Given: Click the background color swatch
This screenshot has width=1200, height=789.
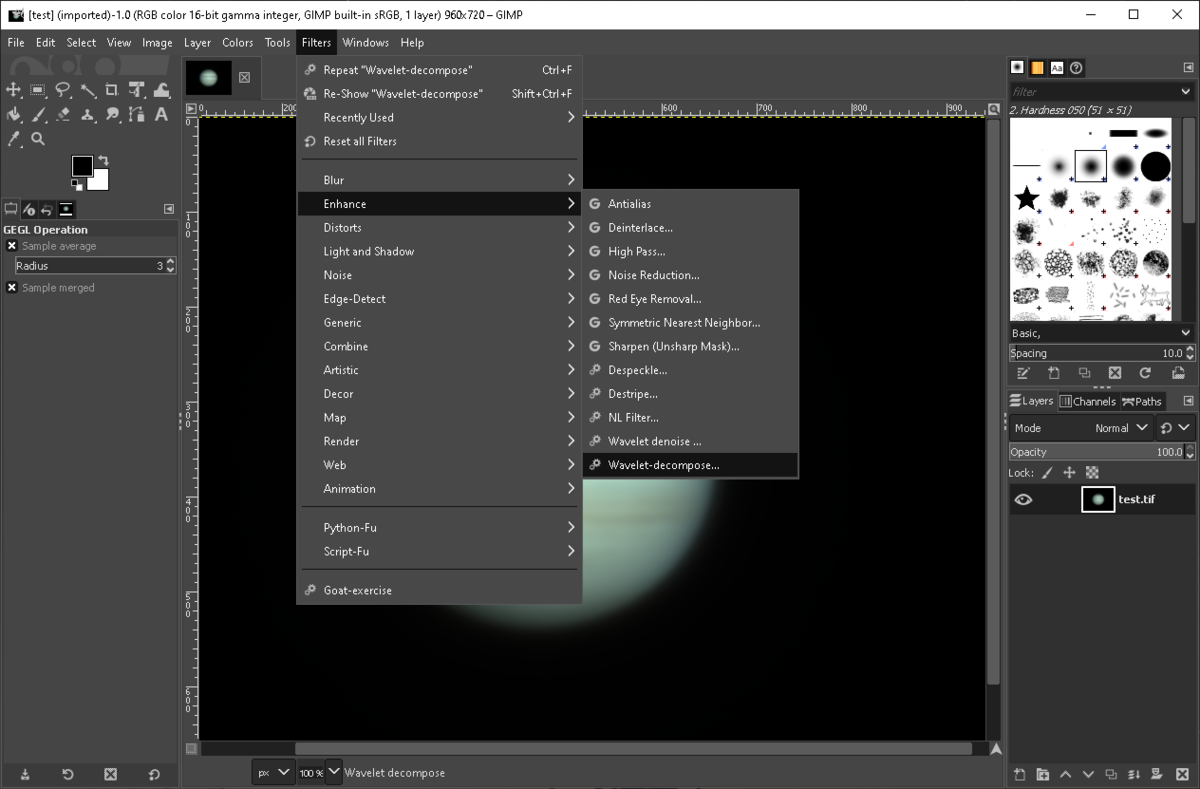Looking at the screenshot, I should [x=100, y=183].
